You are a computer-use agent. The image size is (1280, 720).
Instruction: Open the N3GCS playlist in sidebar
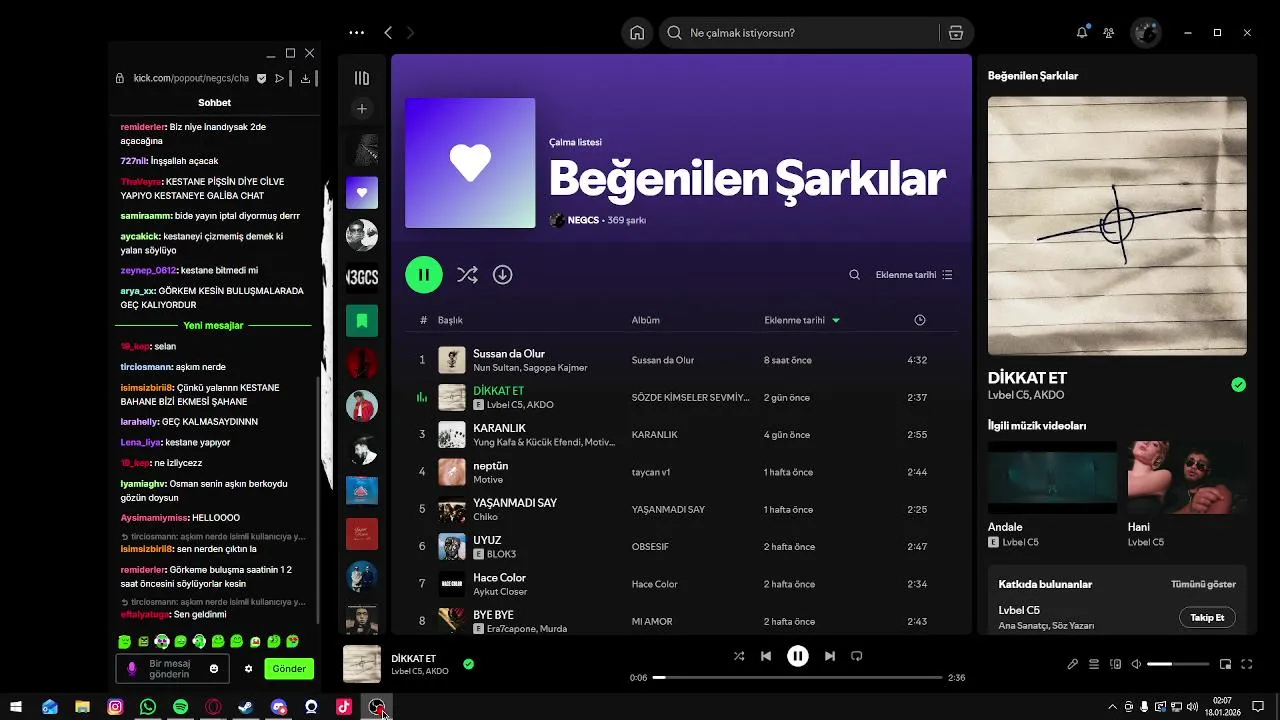point(362,277)
